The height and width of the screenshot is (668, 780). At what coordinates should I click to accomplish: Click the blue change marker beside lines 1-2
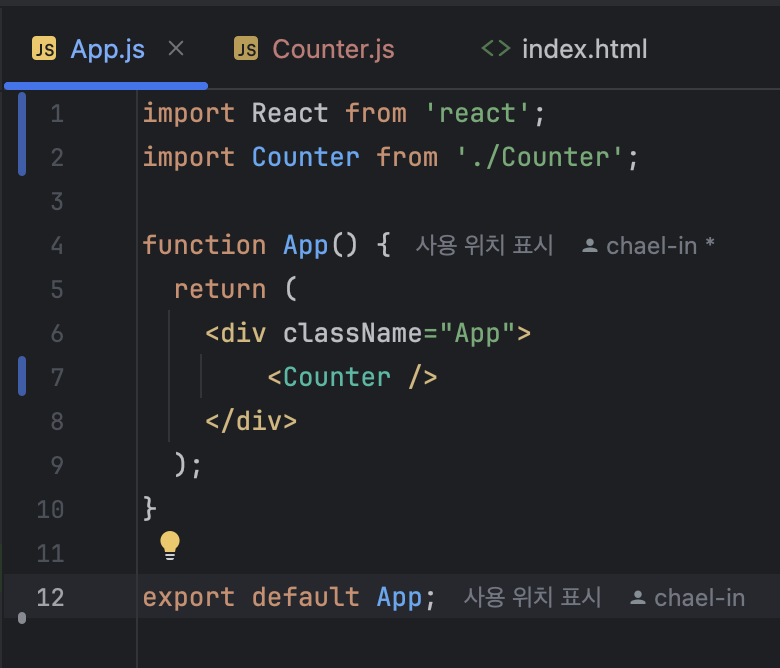tap(22, 134)
